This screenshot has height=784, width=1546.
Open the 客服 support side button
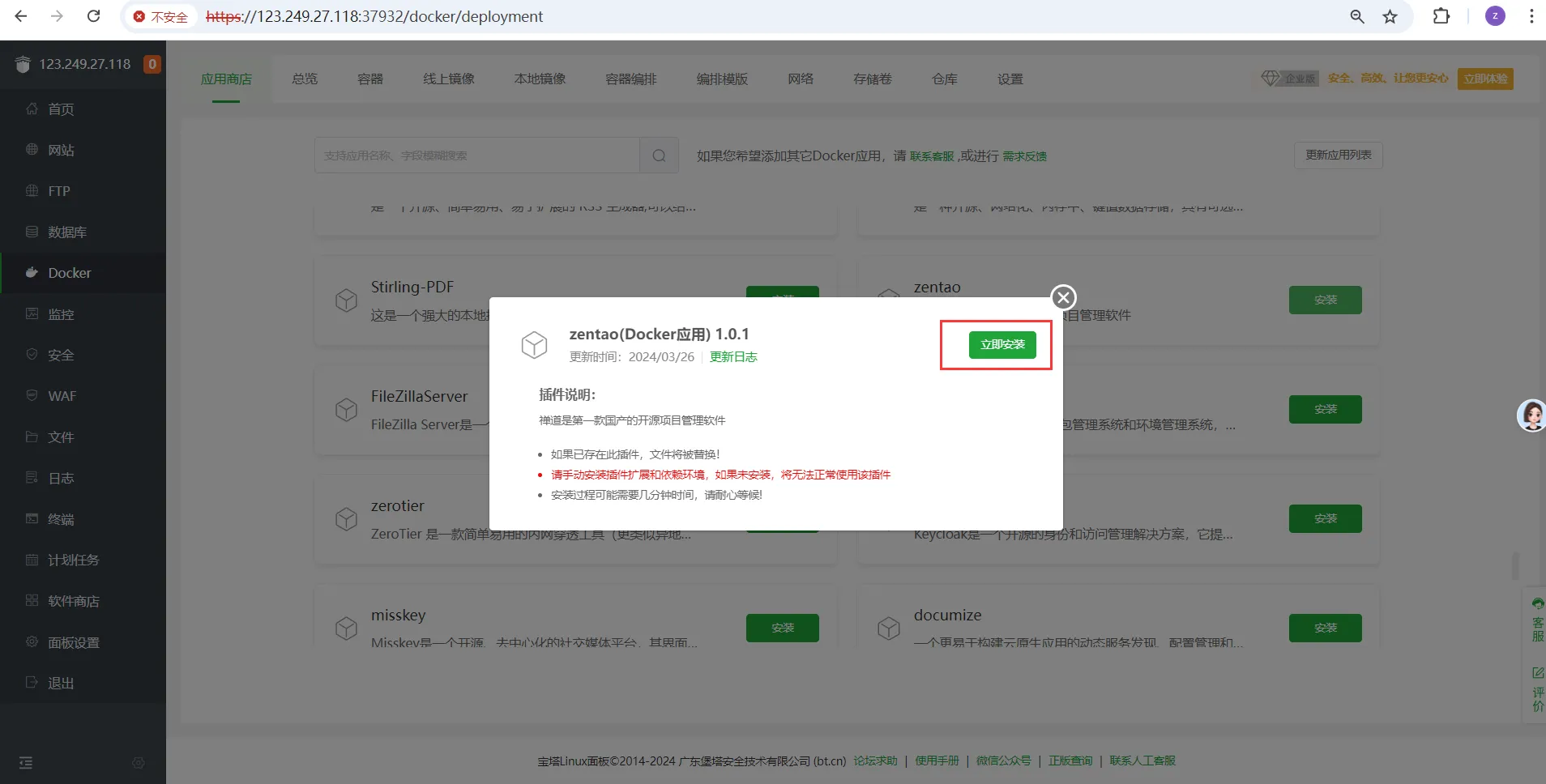pyautogui.click(x=1537, y=620)
